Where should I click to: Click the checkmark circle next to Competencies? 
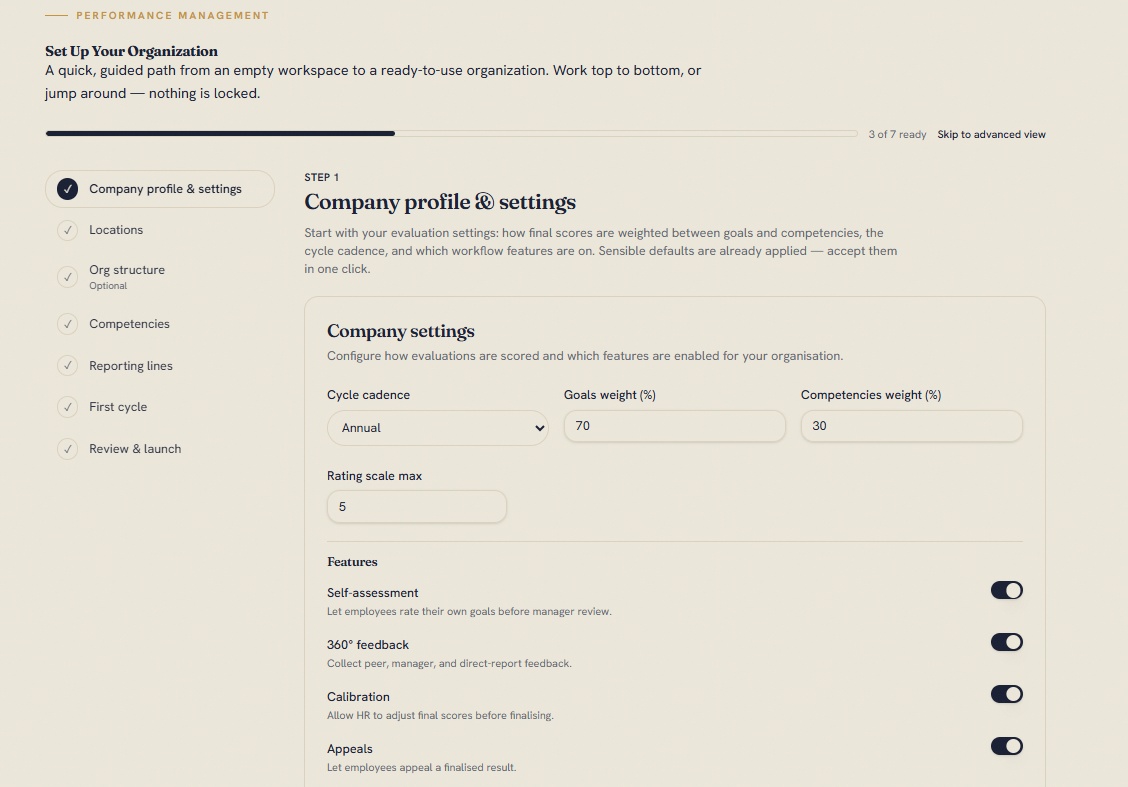(x=68, y=324)
